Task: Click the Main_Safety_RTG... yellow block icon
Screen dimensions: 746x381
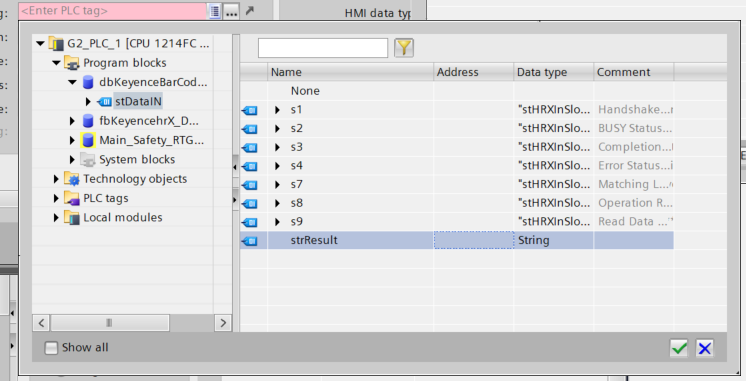Action: [88, 140]
